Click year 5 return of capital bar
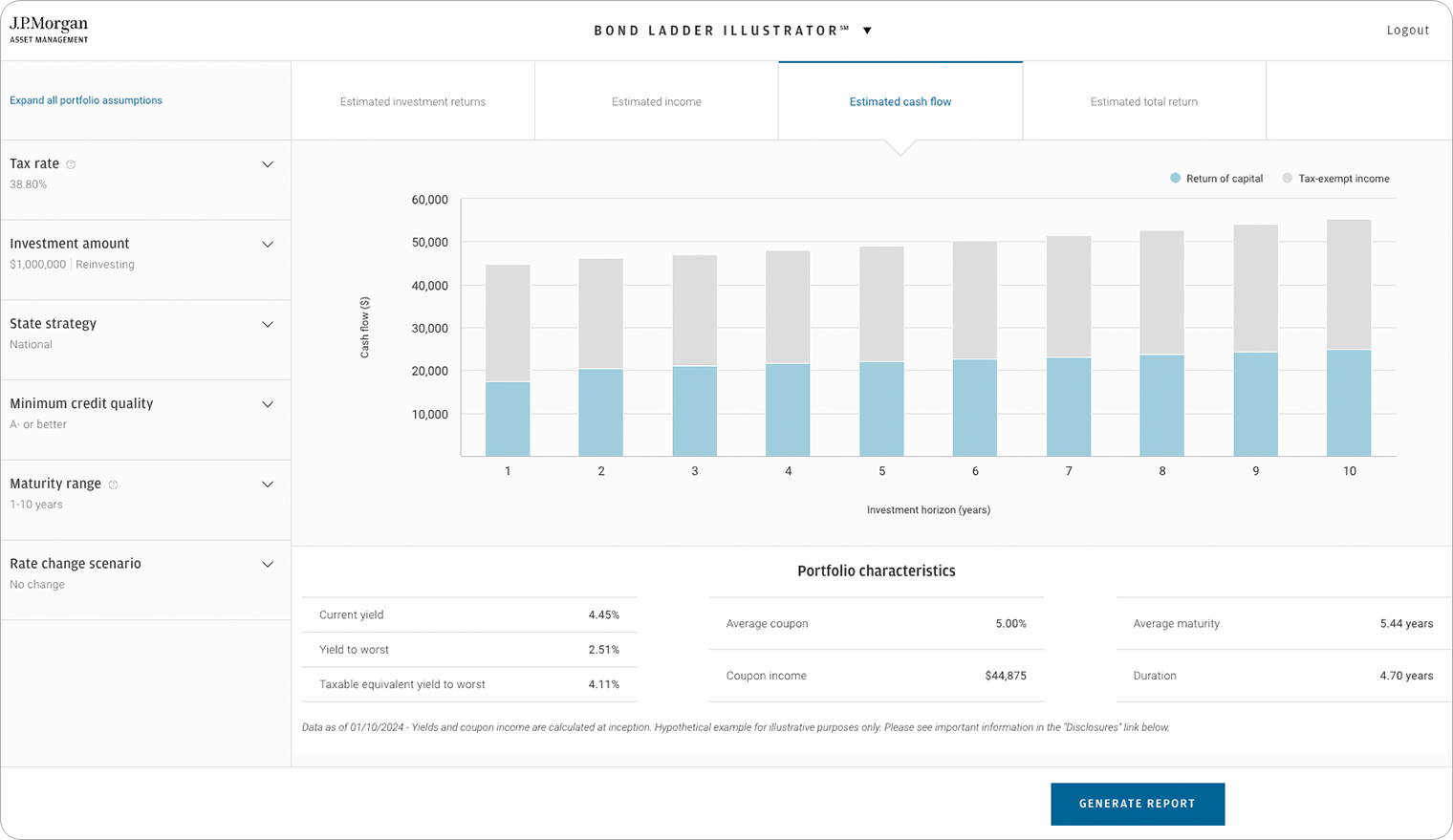Screen dimensions: 1453x840 tap(881, 409)
